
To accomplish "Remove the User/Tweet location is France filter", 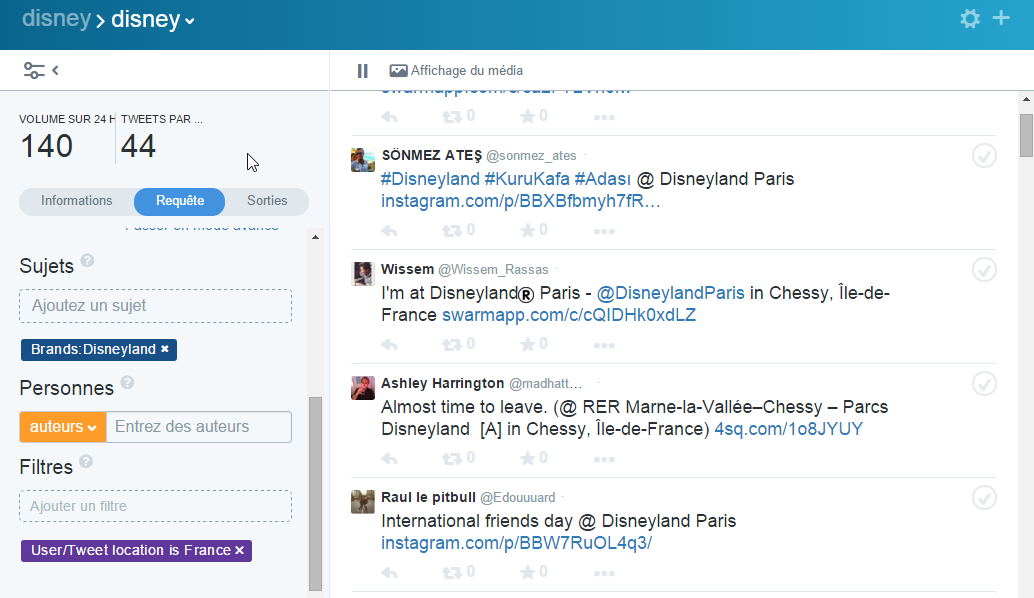I will [239, 550].
